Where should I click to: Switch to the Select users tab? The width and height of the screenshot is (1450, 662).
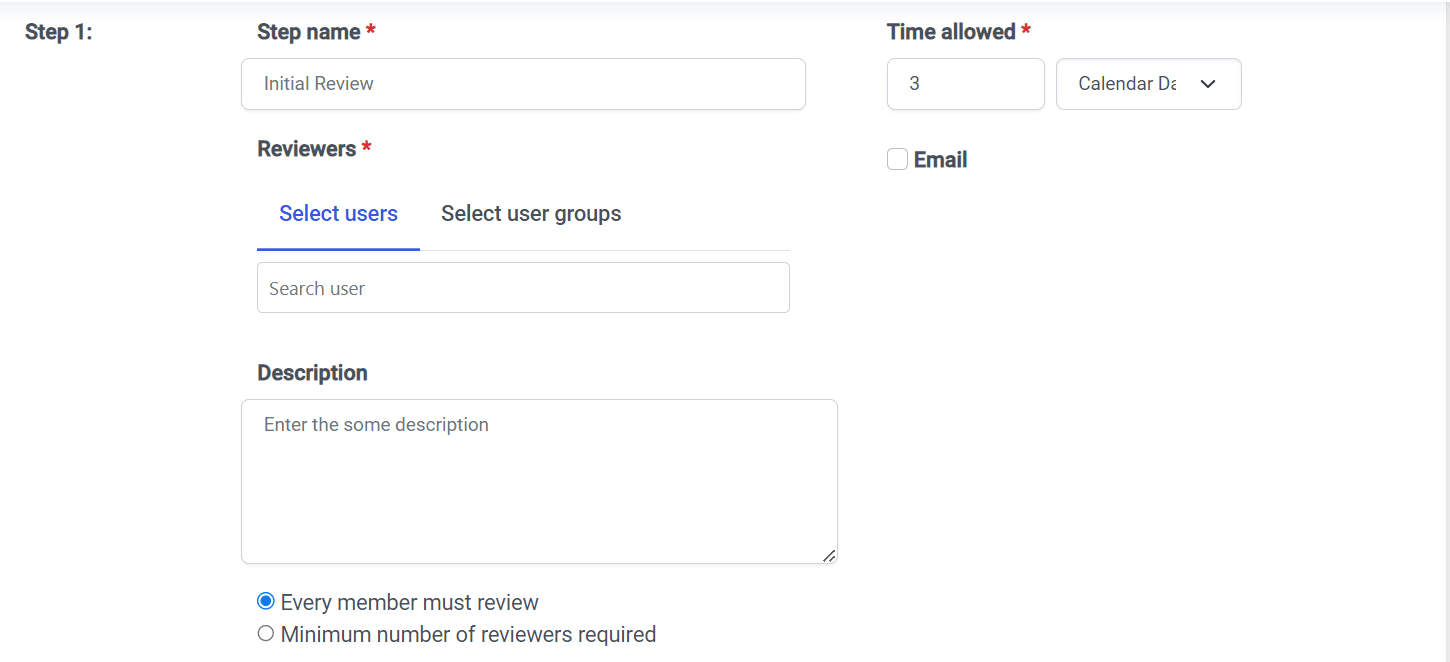click(338, 214)
